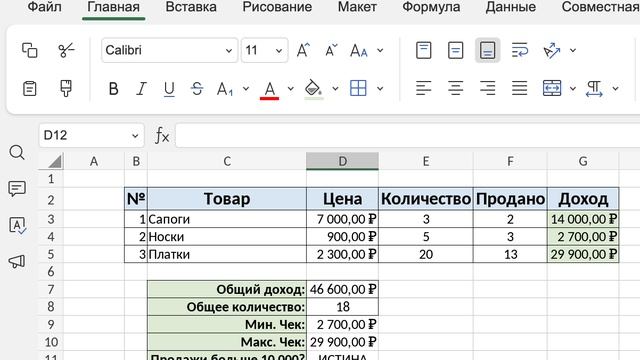Open the Файл menu
The height and width of the screenshot is (360, 640).
pyautogui.click(x=44, y=7)
